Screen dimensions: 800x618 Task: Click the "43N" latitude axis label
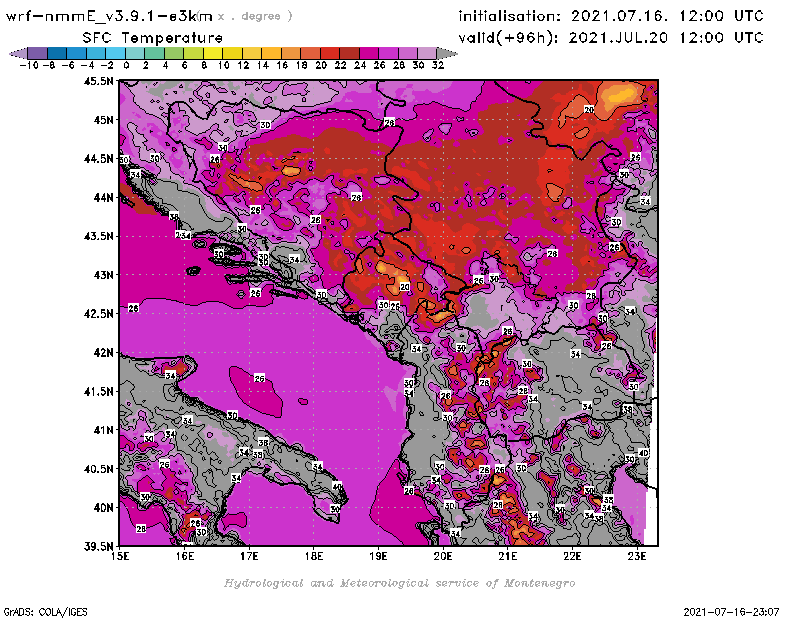point(103,275)
